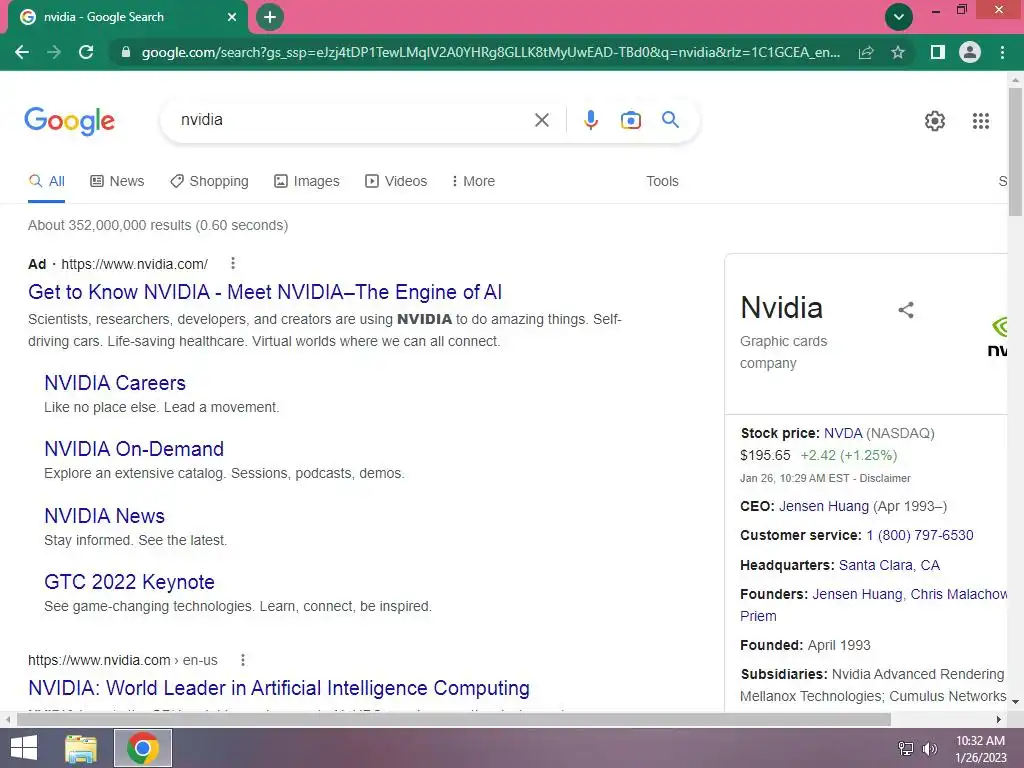Viewport: 1024px width, 768px height.
Task: Open 'NVIDIA: World Leader' result
Action: tap(279, 688)
